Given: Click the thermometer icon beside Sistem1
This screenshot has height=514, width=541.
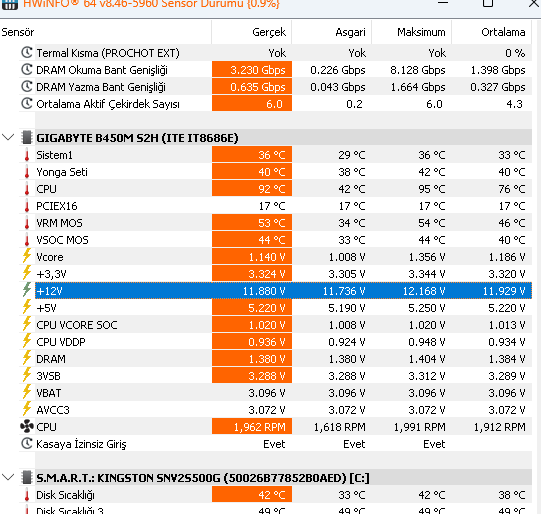Looking at the screenshot, I should point(27,155).
